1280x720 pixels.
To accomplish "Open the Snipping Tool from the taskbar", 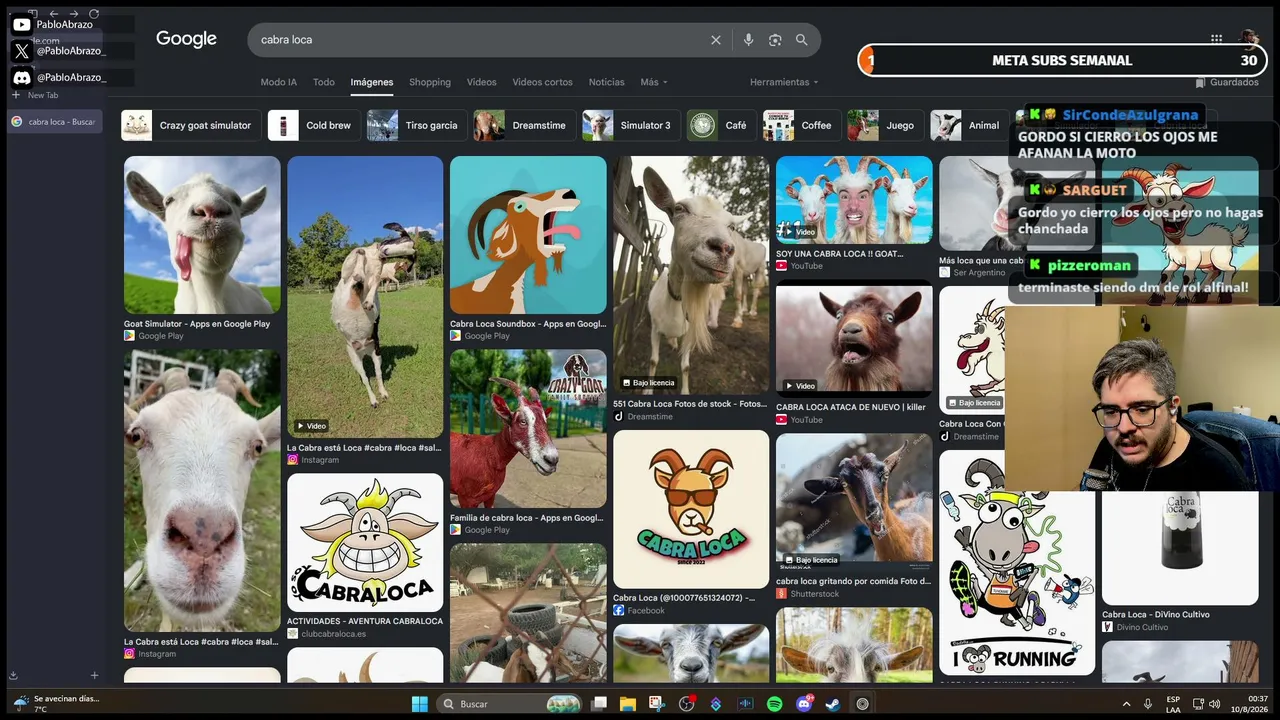I will (x=658, y=704).
